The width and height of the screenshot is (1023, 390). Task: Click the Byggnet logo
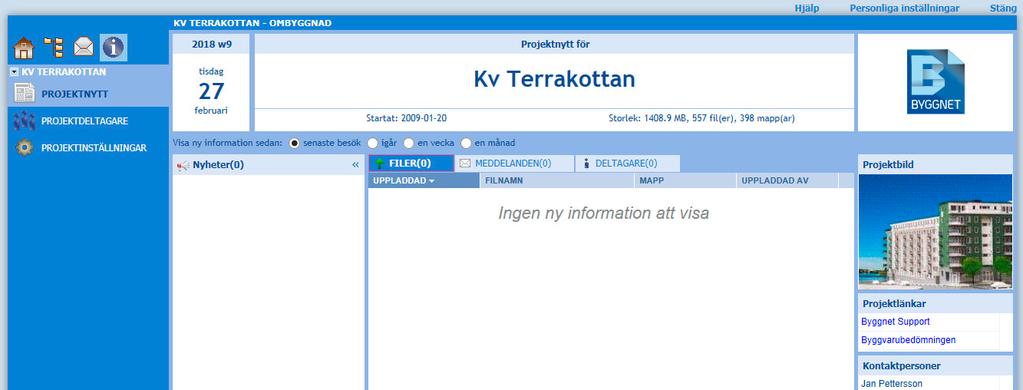point(935,82)
